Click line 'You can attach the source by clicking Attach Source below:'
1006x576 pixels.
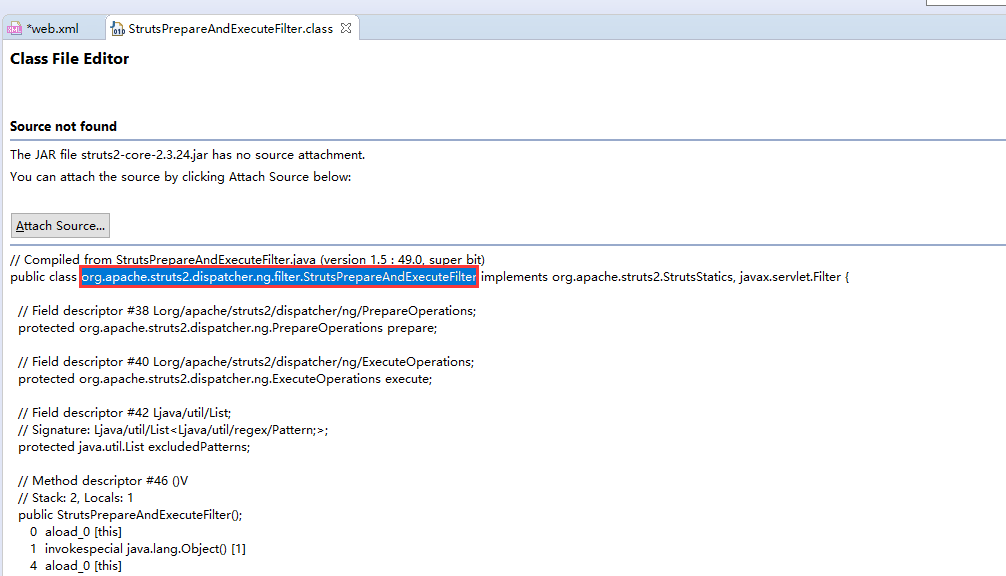click(x=180, y=176)
